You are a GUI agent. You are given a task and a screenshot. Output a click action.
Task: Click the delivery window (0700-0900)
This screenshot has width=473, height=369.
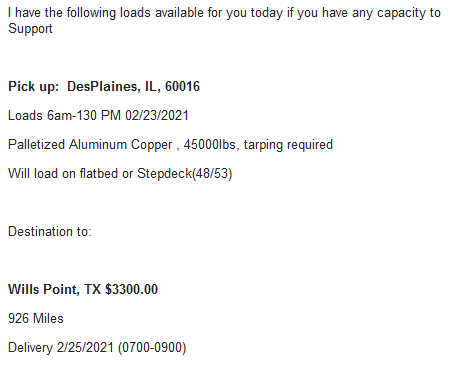click(x=152, y=347)
